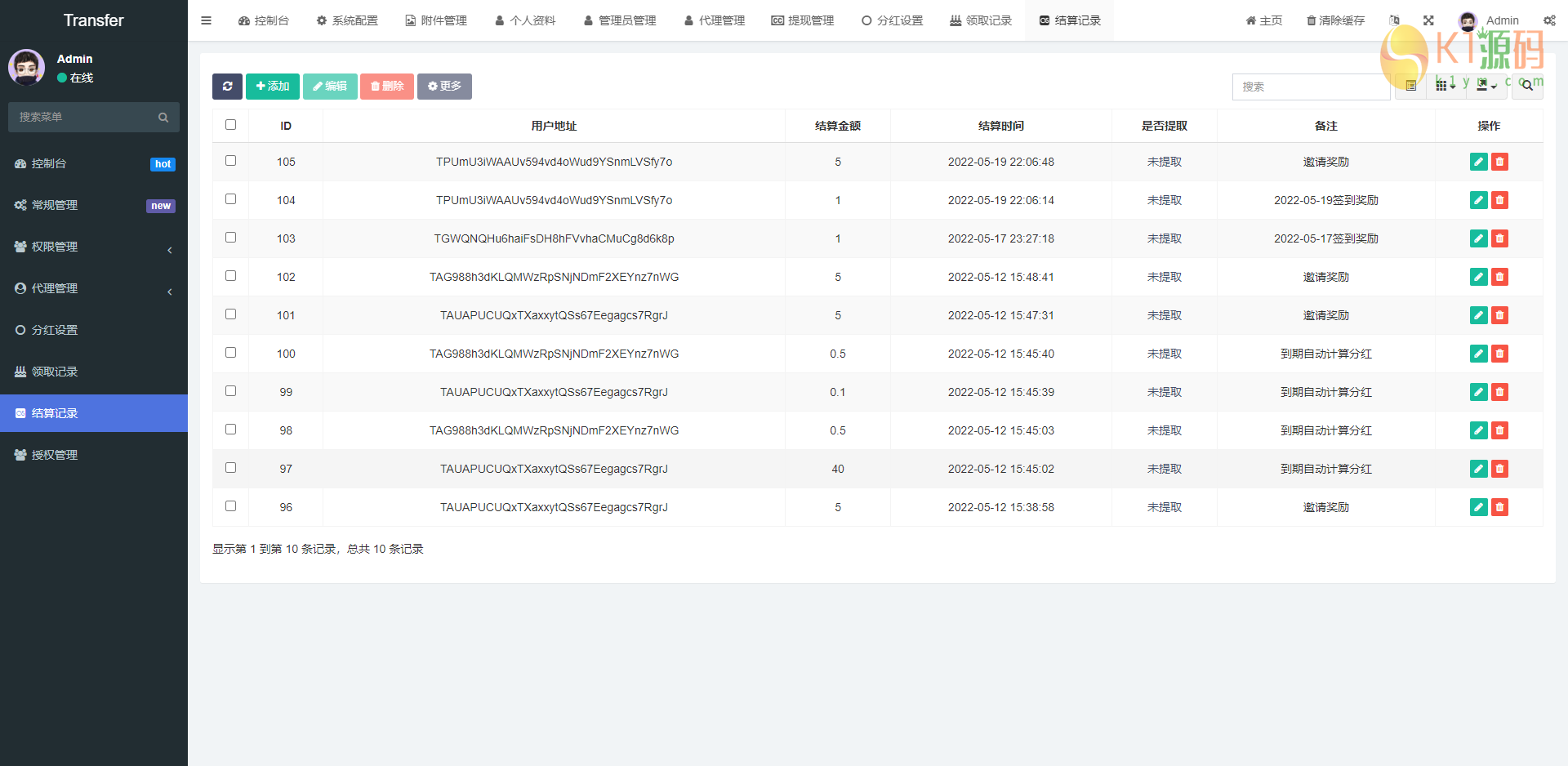Open the export data dropdown
This screenshot has height=766, width=1568.
coord(1486,87)
